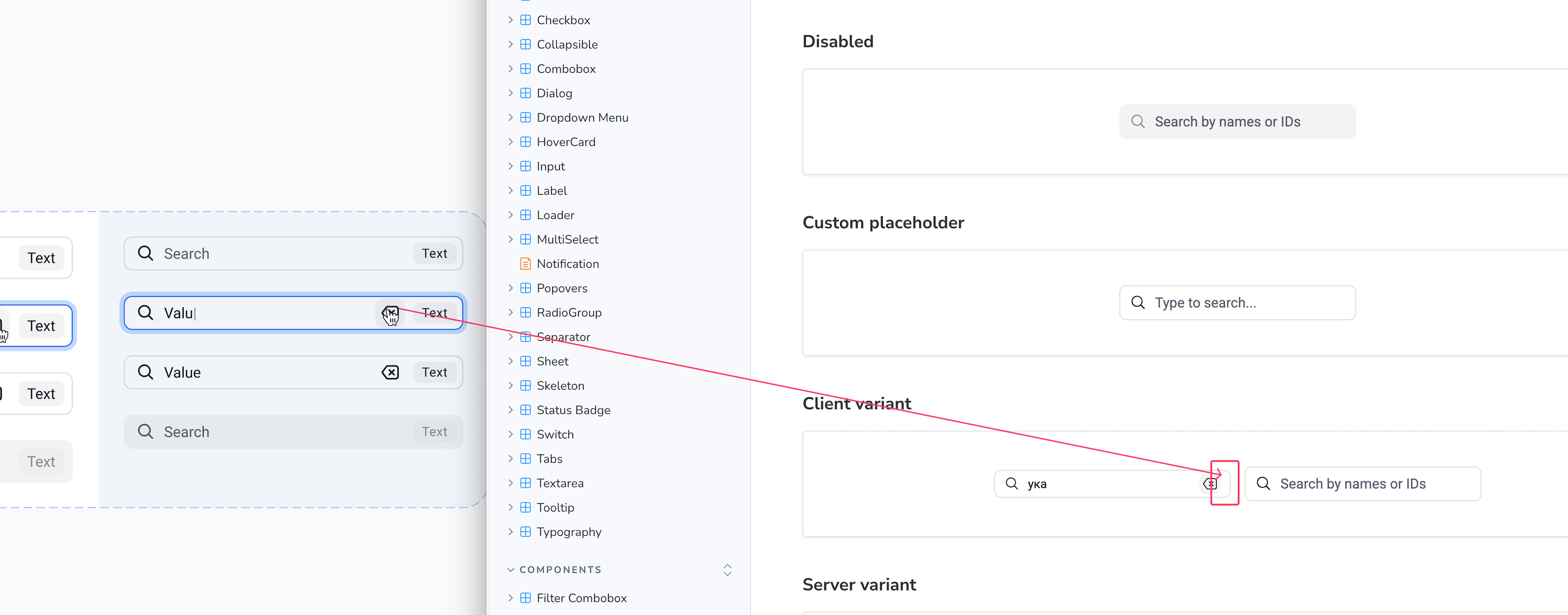1568x615 pixels.
Task: Click the Notification document icon
Action: point(525,263)
